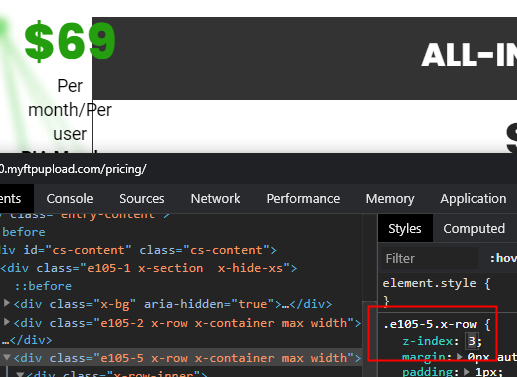
Task: Switch to the Application tab
Action: coord(473,199)
